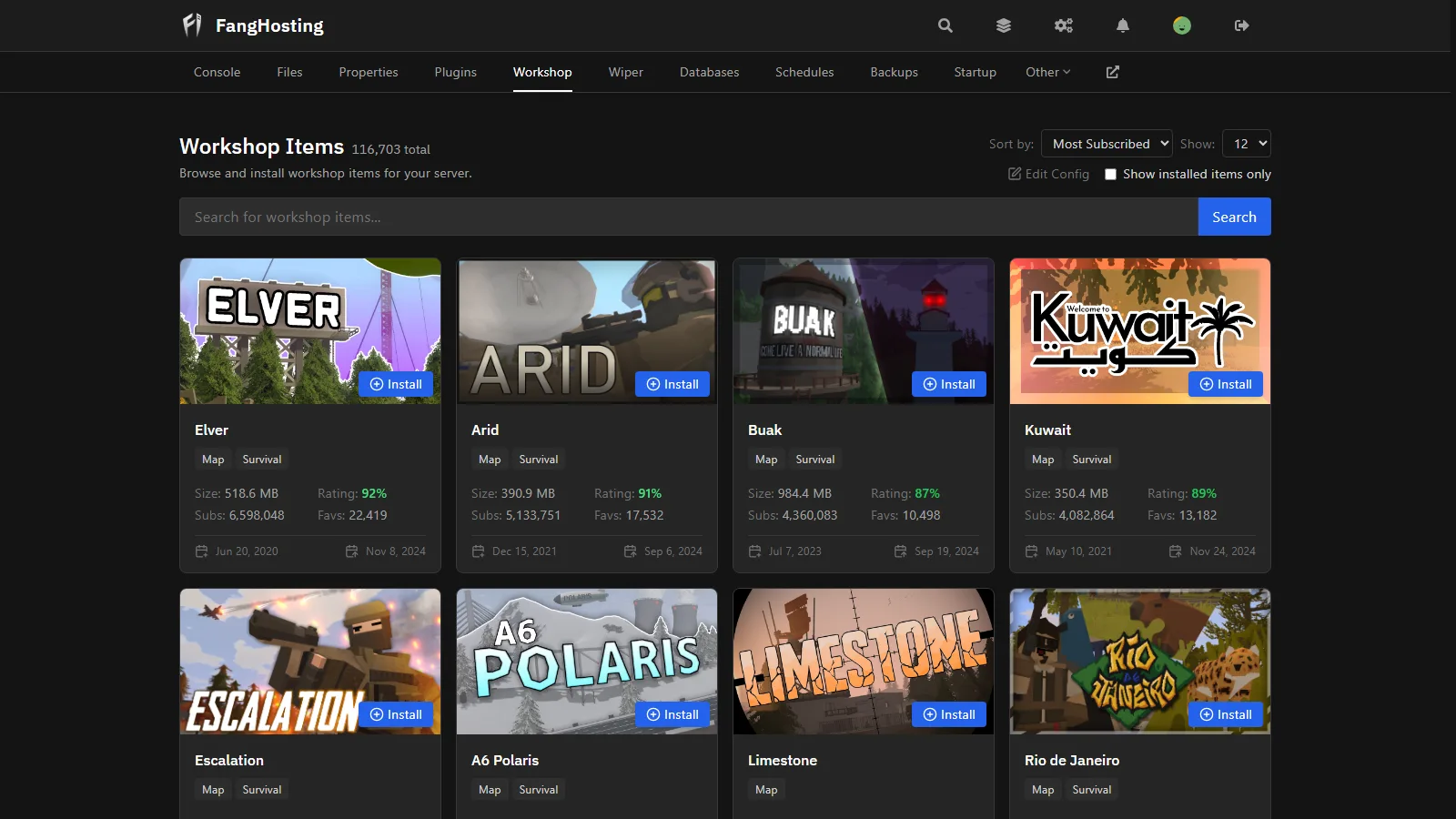Install the Rio de Janeiro workshop map

(x=1226, y=714)
